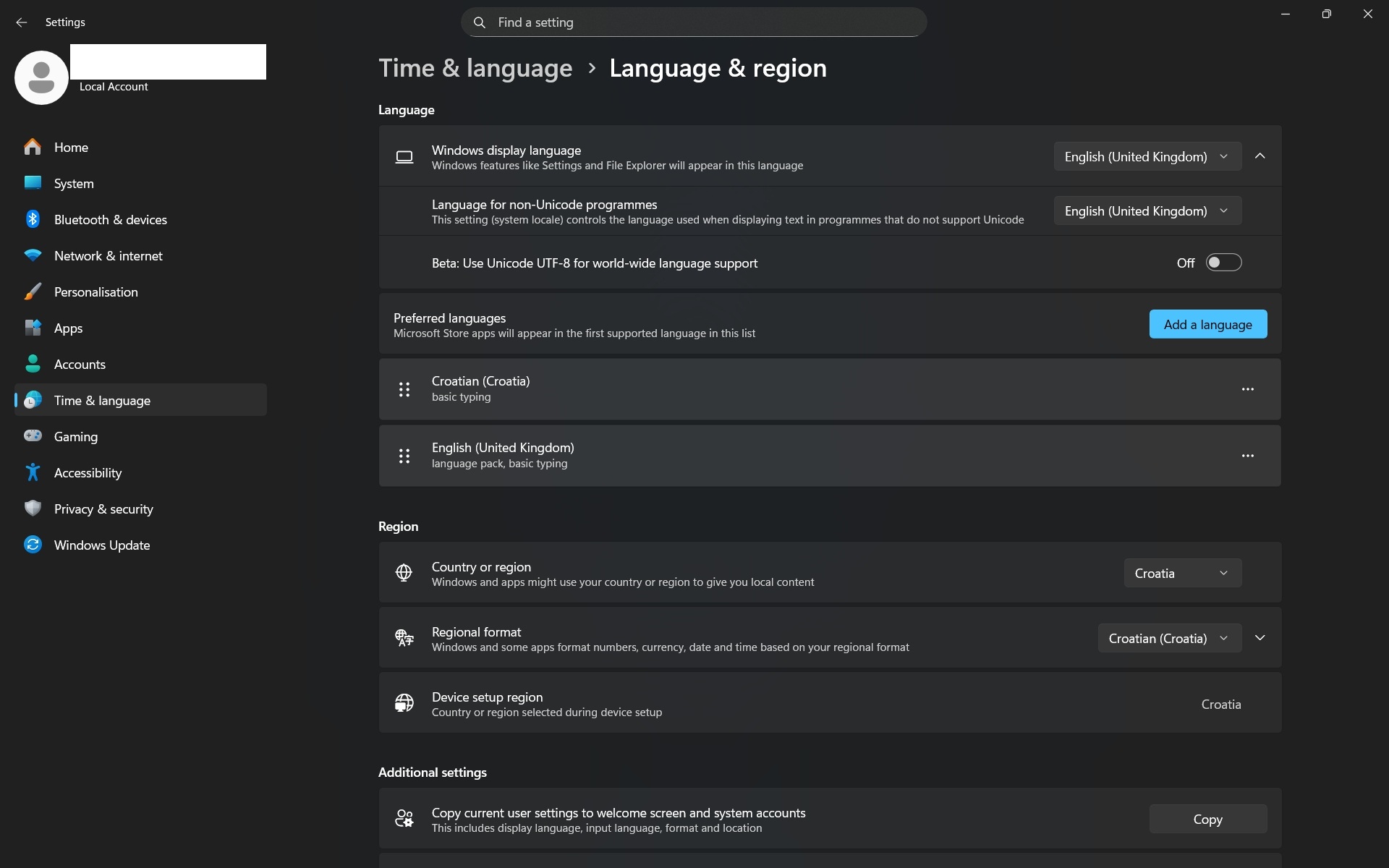Open more options for English (United Kingdom)
Viewport: 1389px width, 868px height.
(1247, 456)
